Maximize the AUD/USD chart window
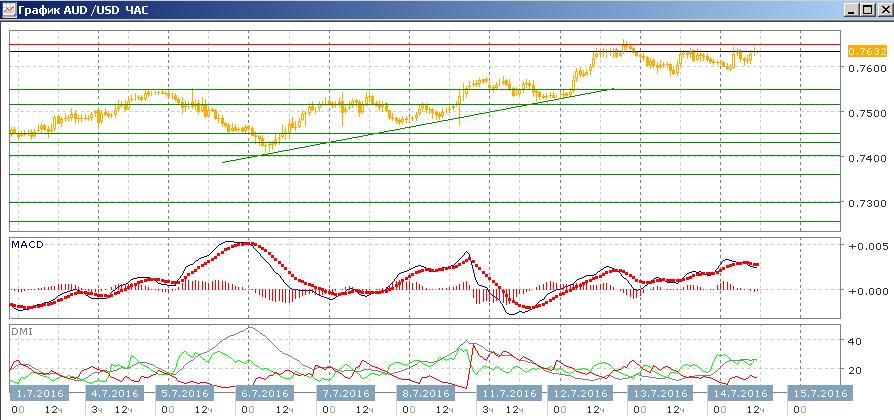 tap(867, 10)
